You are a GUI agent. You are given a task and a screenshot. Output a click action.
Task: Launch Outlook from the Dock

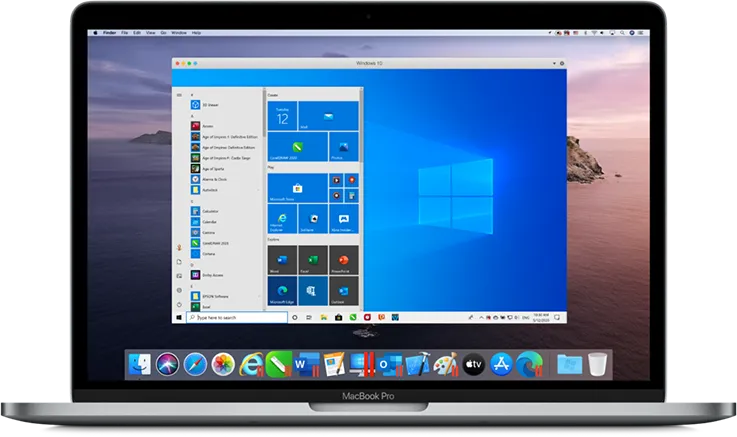390,364
